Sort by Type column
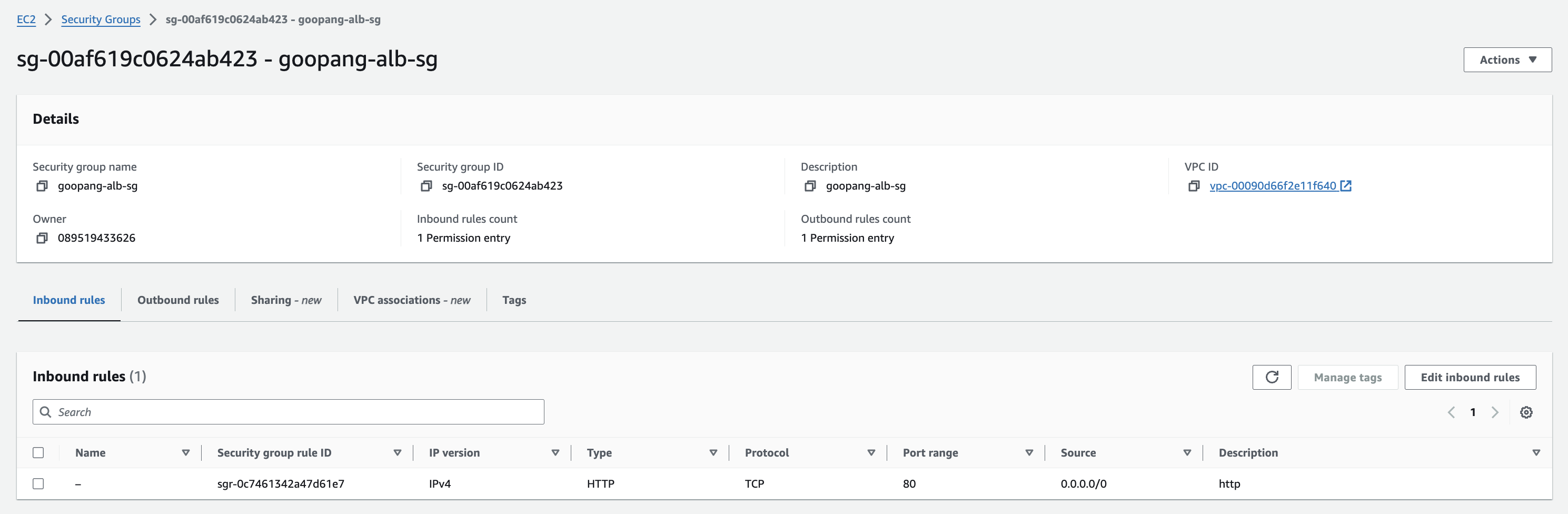This screenshot has width=1568, height=514. [x=713, y=452]
